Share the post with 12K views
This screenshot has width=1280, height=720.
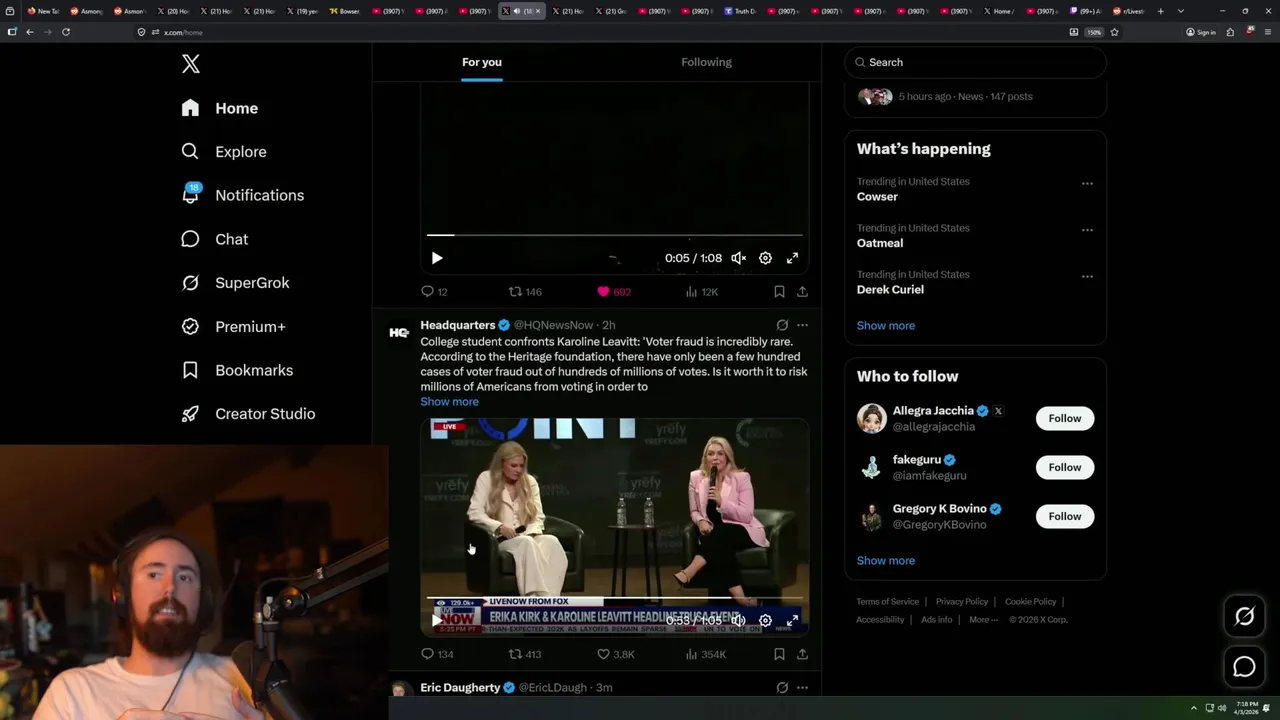tap(802, 292)
